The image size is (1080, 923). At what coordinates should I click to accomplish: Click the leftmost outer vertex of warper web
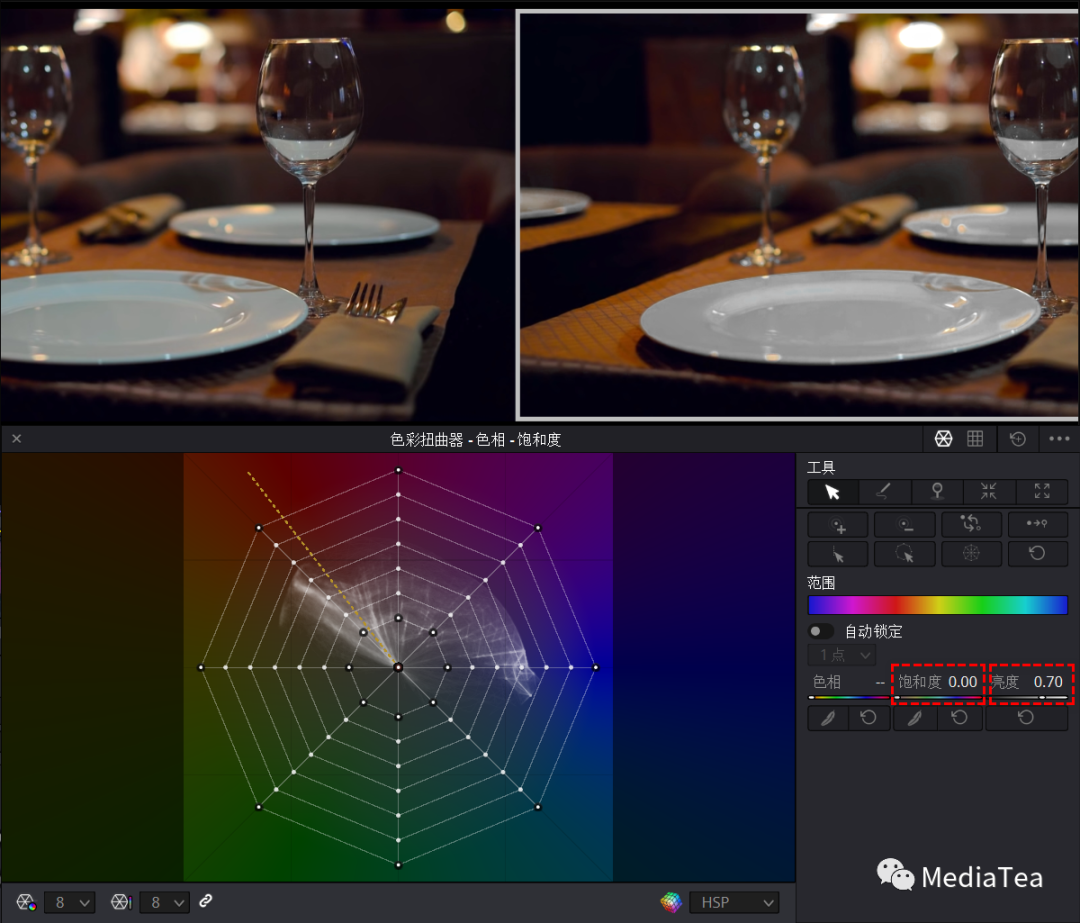click(201, 667)
